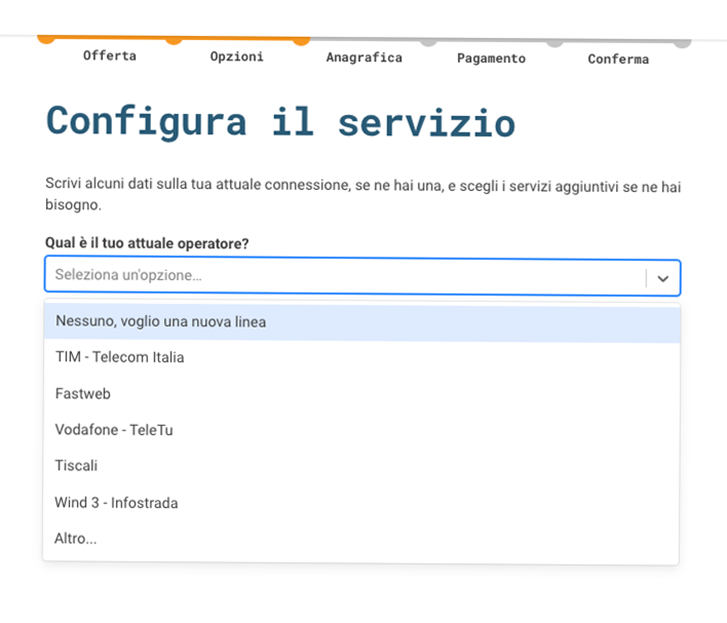Go to the Offerta step
The width and height of the screenshot is (727, 623).
110,56
